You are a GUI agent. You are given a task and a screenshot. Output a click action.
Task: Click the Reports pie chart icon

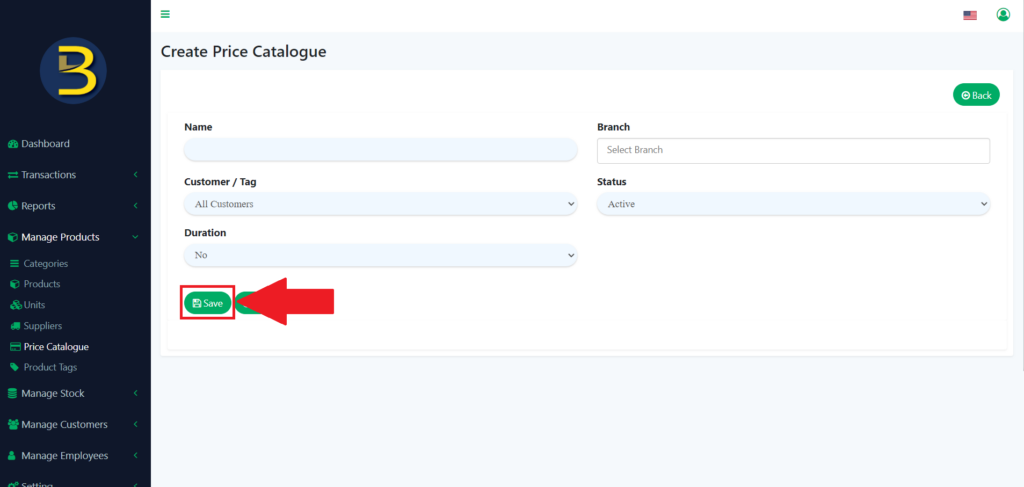(x=13, y=206)
